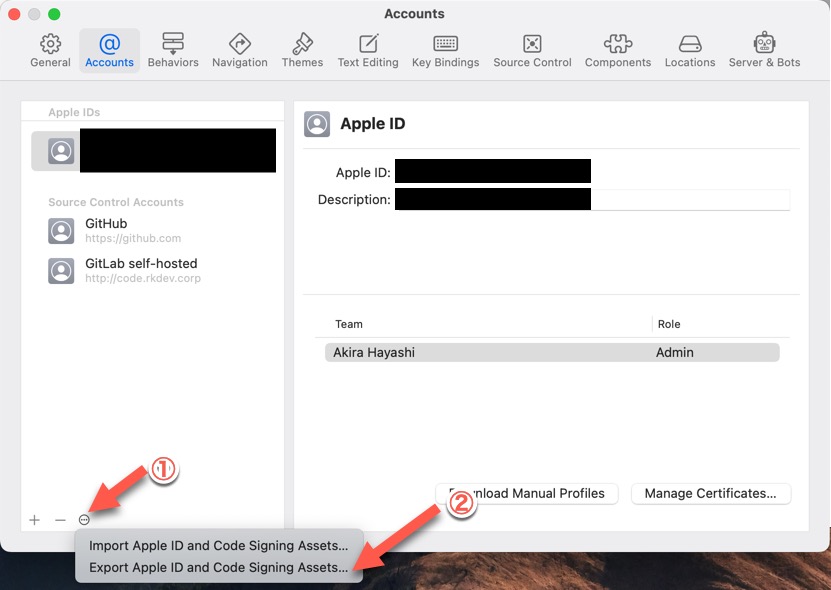
Task: Switch to Navigation preferences
Action: 240,51
